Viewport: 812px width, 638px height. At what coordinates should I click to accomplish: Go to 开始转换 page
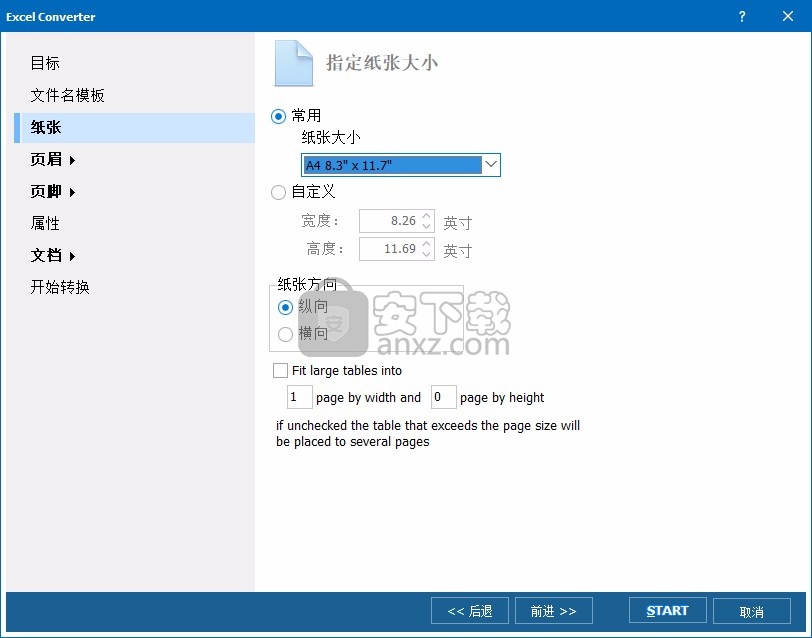[60, 287]
